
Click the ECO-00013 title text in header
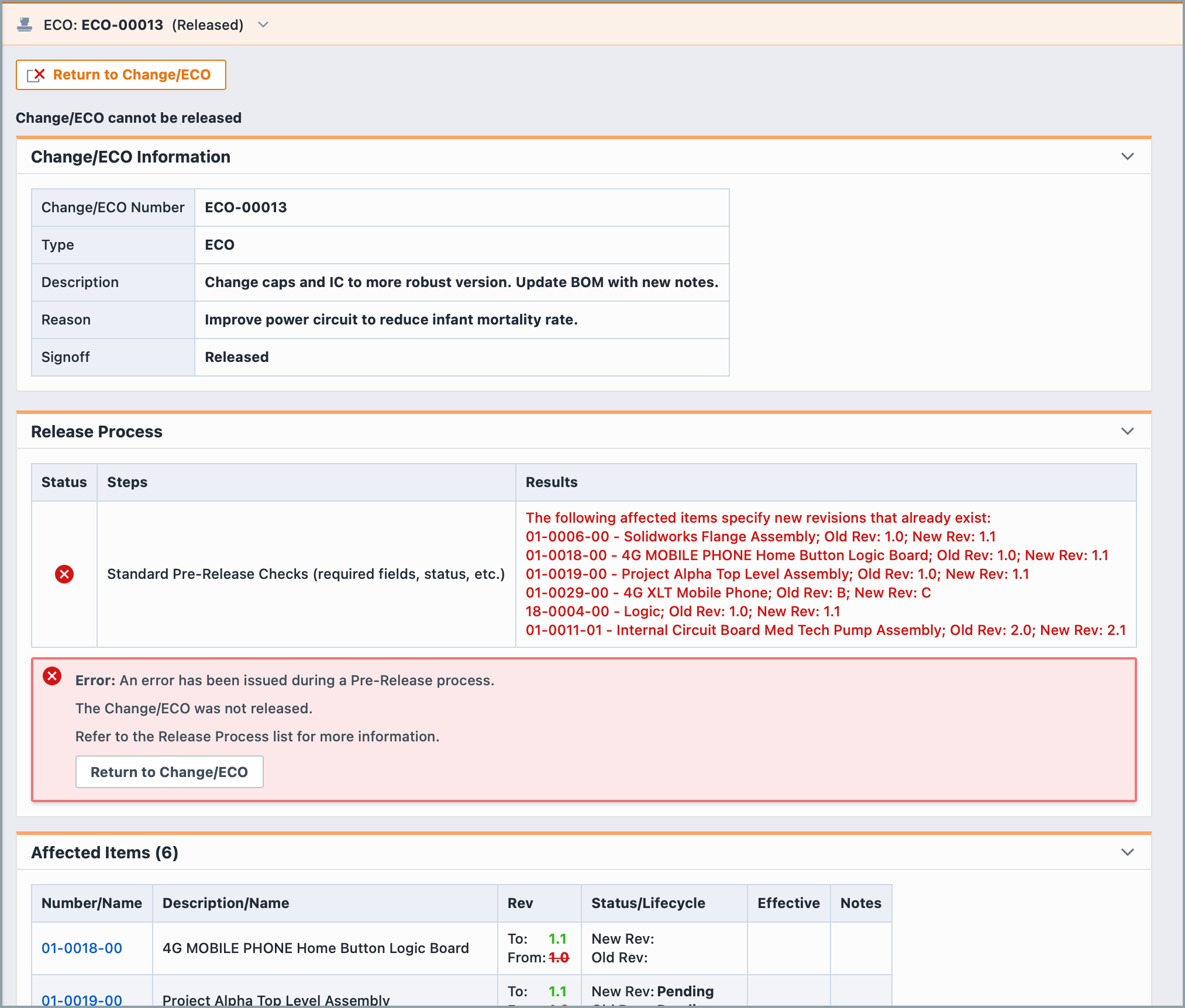(122, 25)
